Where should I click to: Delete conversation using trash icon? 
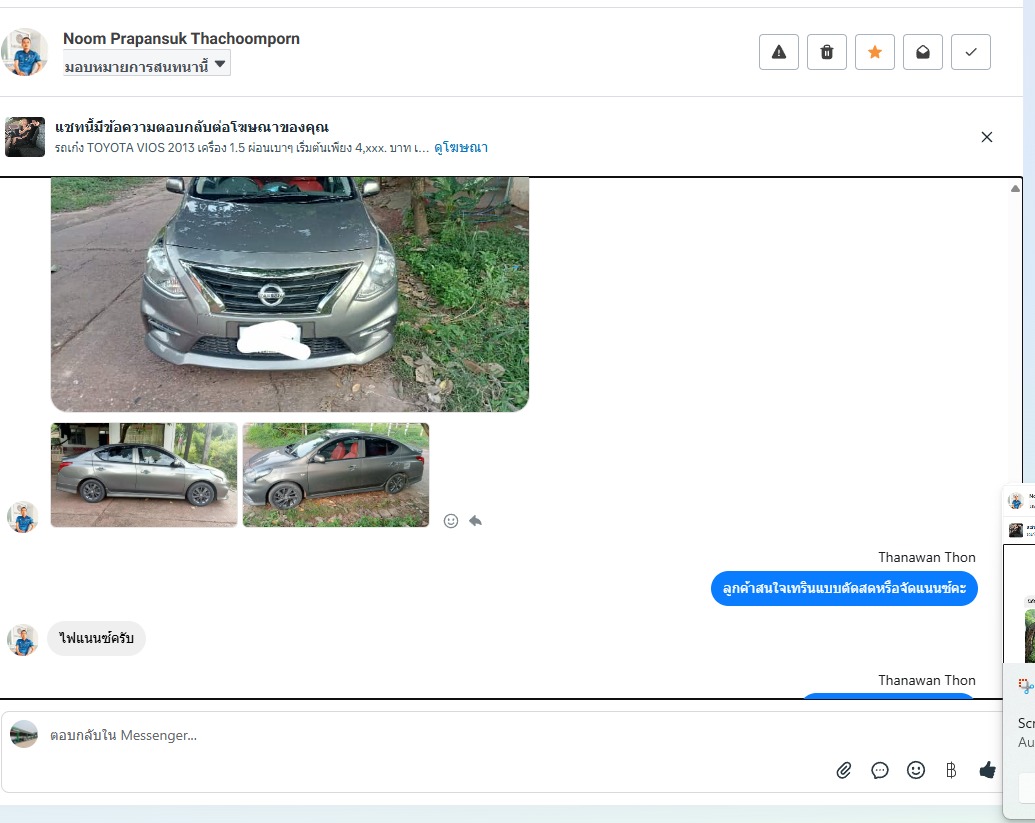827,52
